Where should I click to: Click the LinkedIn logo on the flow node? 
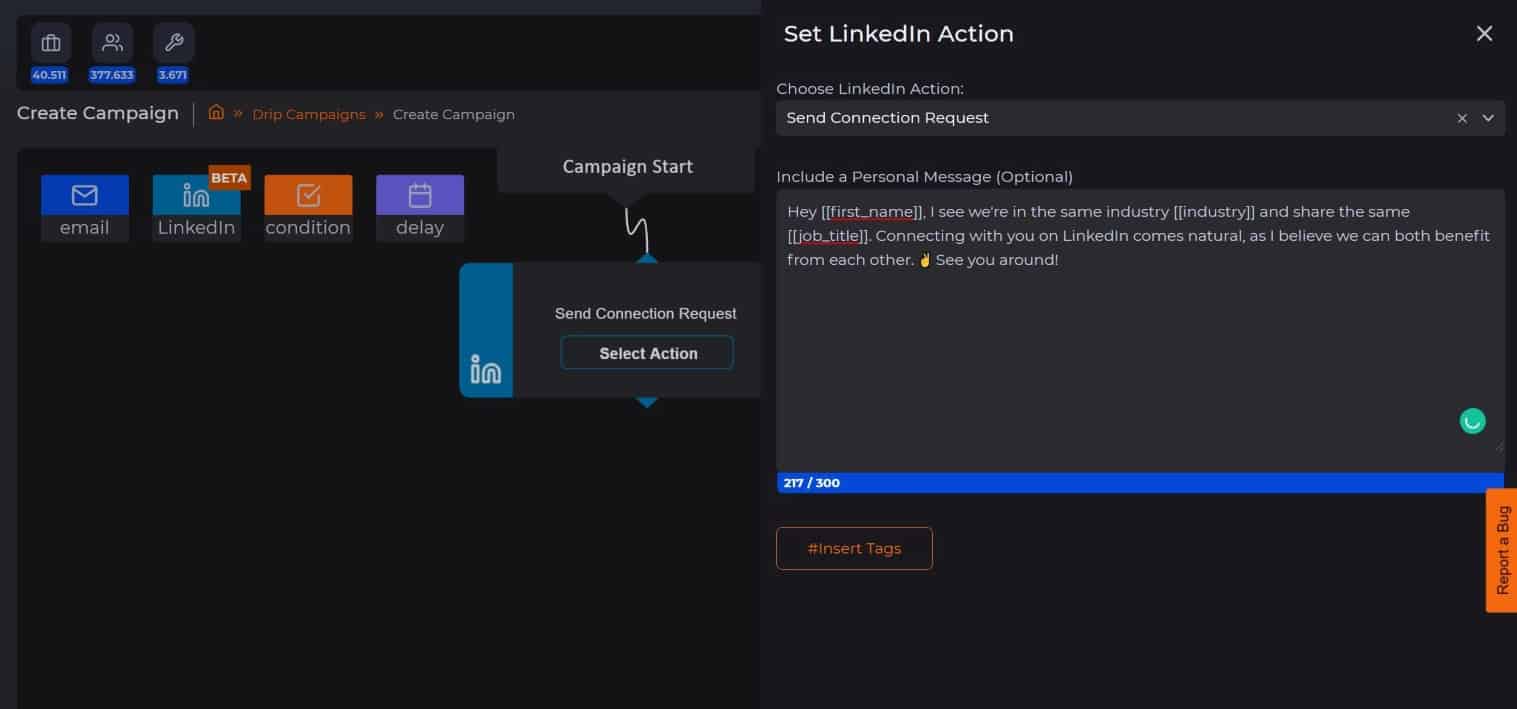coord(486,371)
